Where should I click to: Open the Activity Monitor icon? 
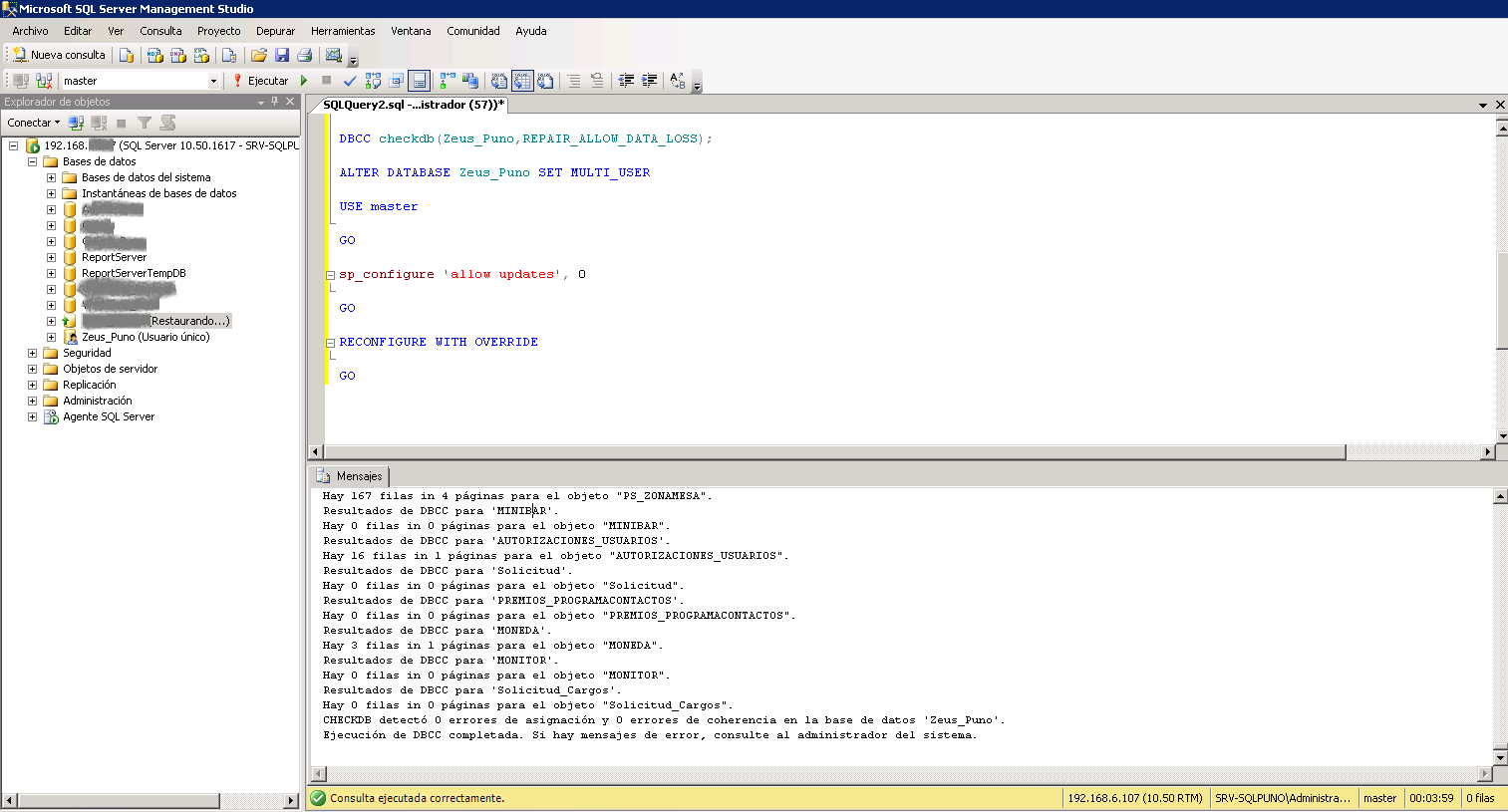coord(334,55)
